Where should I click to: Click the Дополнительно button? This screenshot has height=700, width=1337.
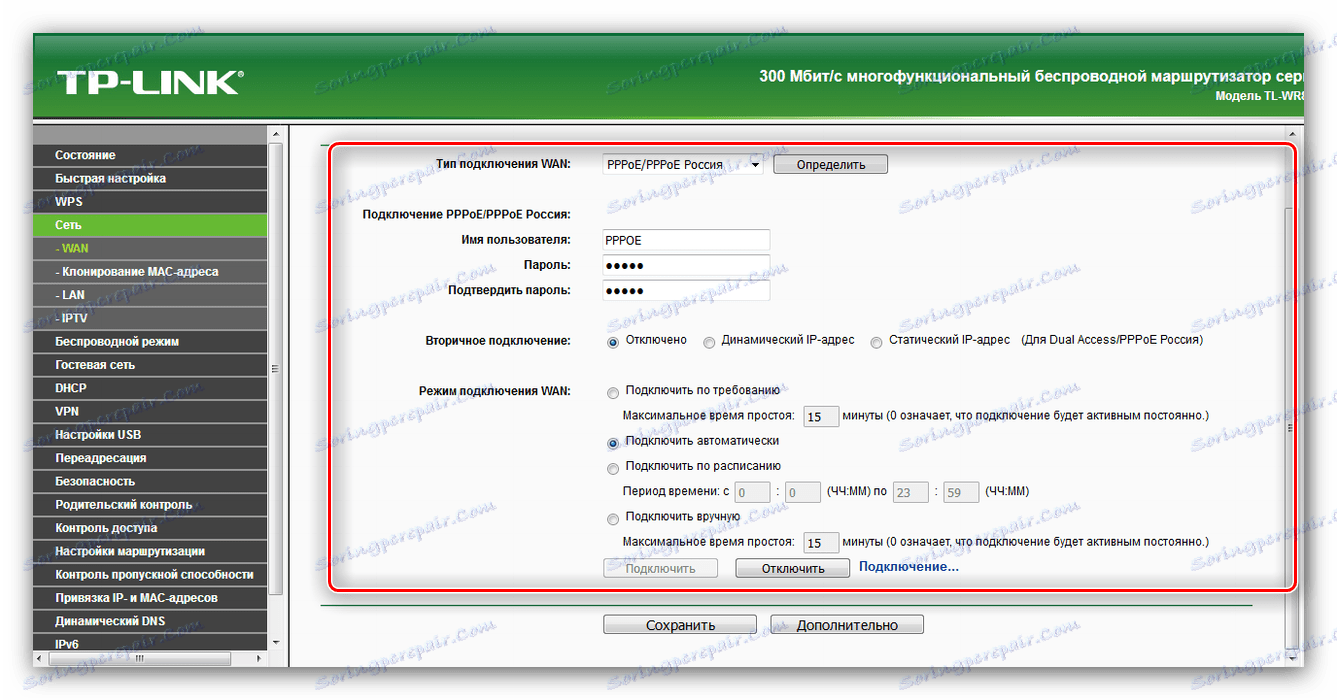(x=847, y=625)
